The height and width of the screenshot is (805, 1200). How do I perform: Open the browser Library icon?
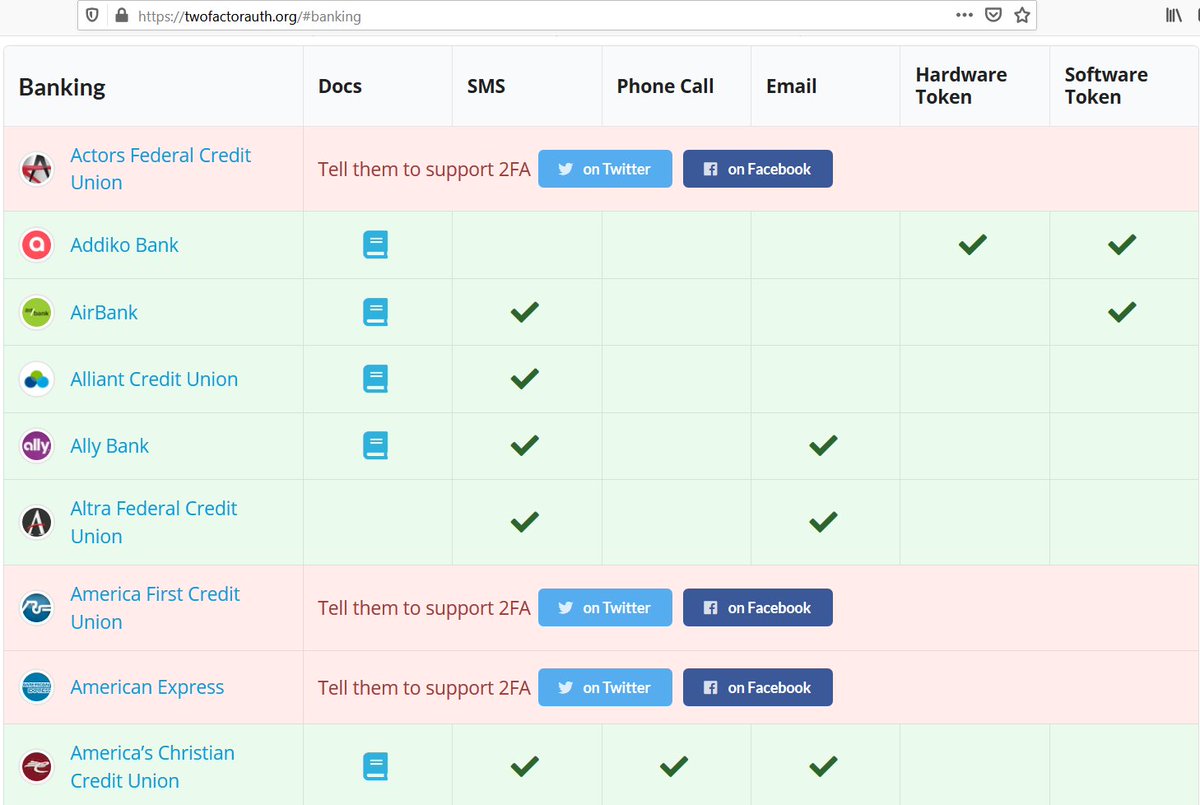point(1173,16)
